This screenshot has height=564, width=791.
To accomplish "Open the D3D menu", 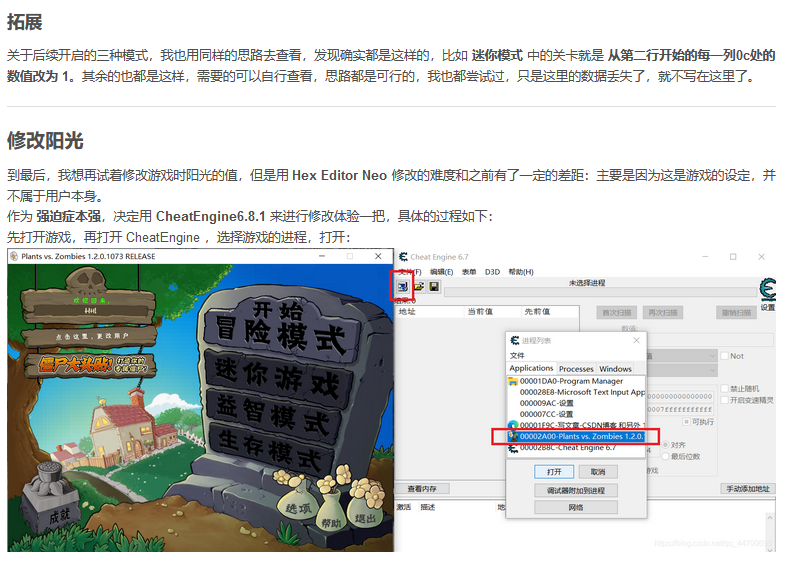I will 492,272.
